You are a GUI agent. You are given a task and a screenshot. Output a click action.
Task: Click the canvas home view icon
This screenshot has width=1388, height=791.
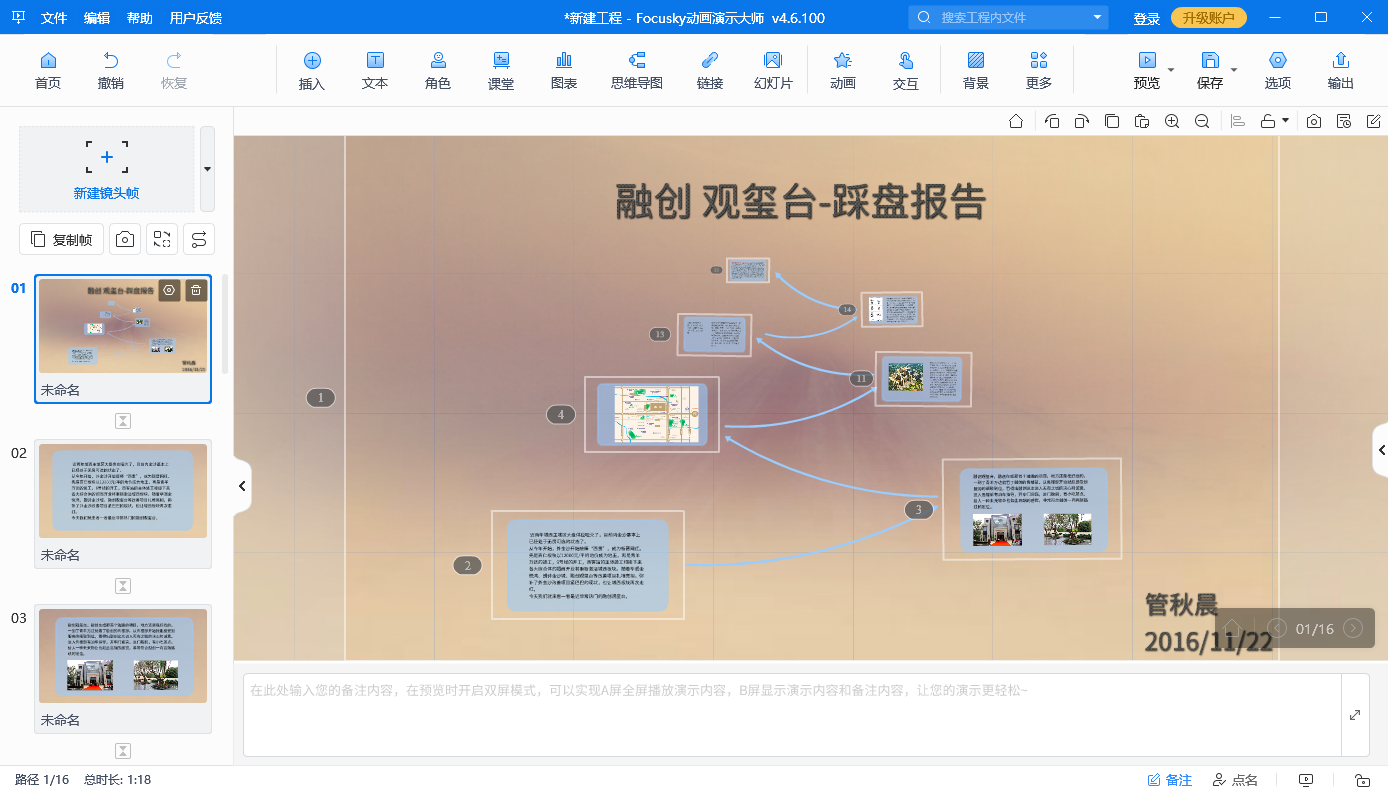point(1016,121)
